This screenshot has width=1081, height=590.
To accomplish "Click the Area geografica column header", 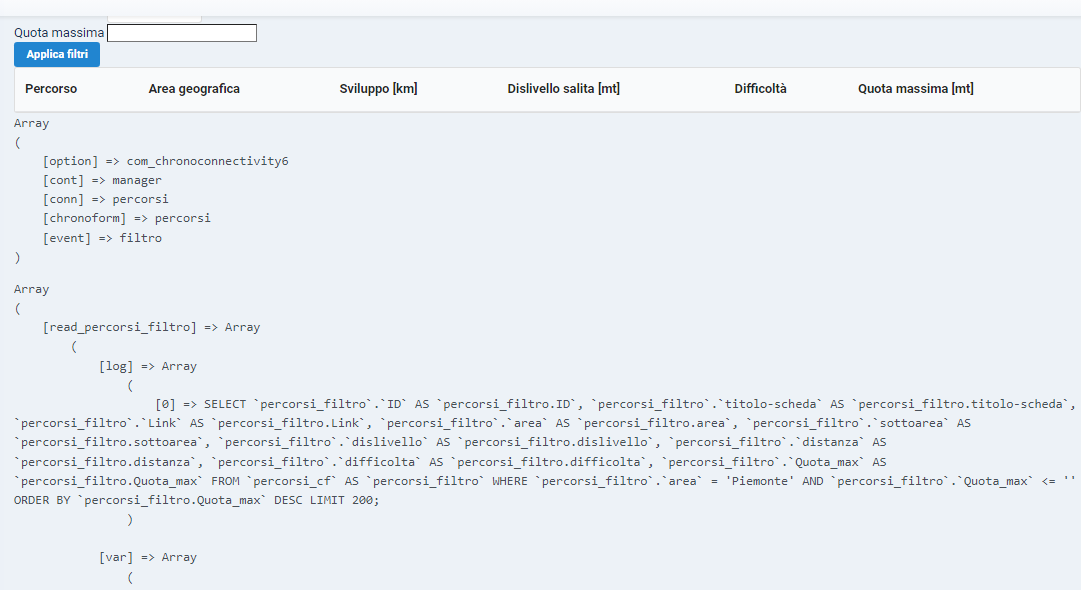I will [194, 89].
